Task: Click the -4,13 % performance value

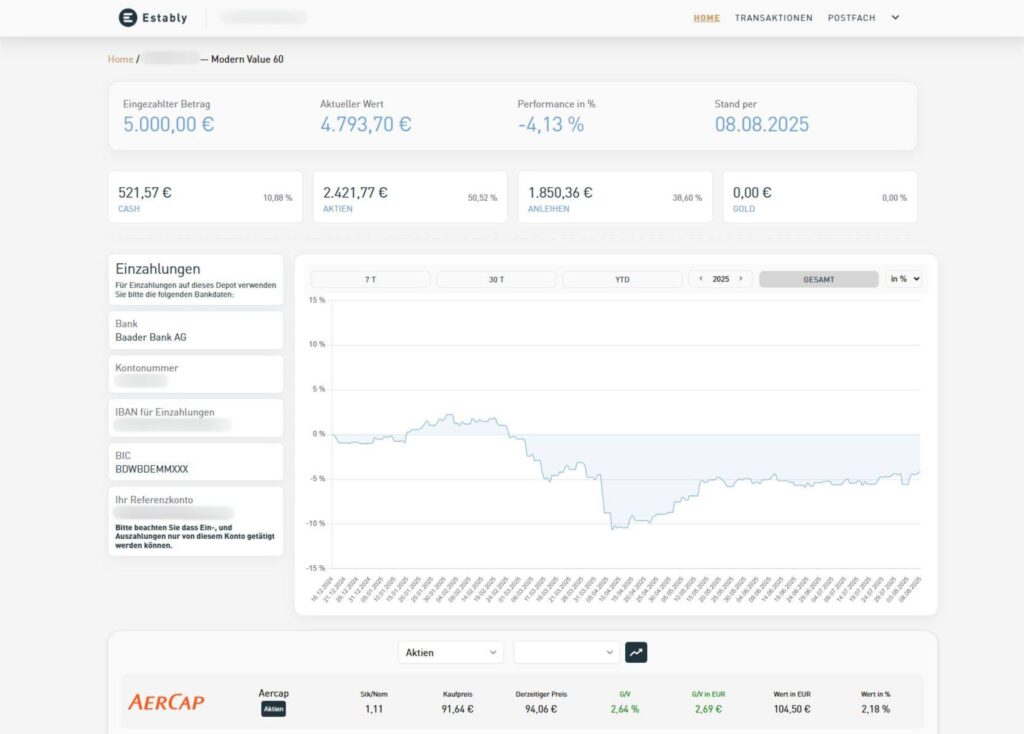Action: [x=551, y=124]
